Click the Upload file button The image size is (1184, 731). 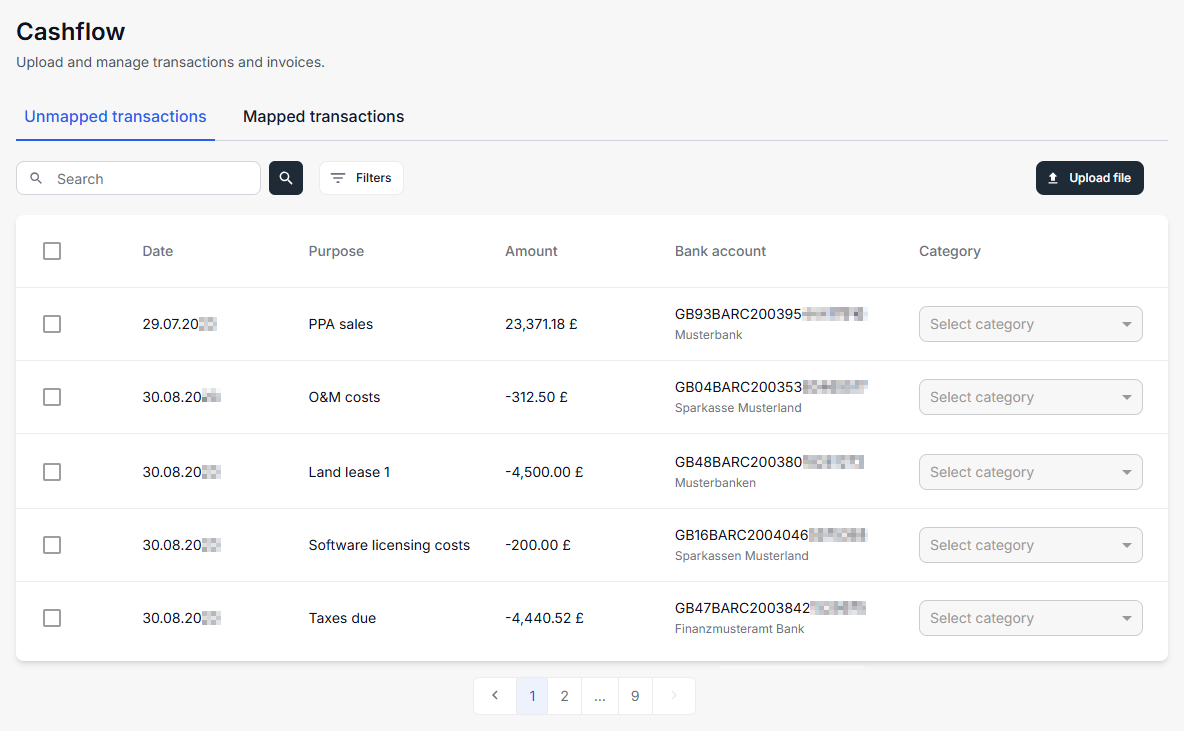1089,178
